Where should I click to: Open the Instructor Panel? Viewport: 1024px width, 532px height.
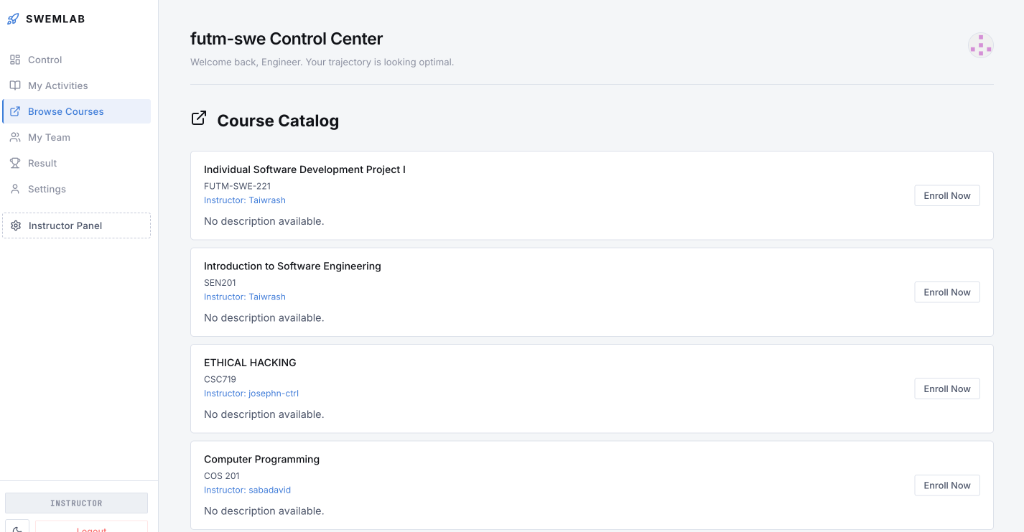76,226
